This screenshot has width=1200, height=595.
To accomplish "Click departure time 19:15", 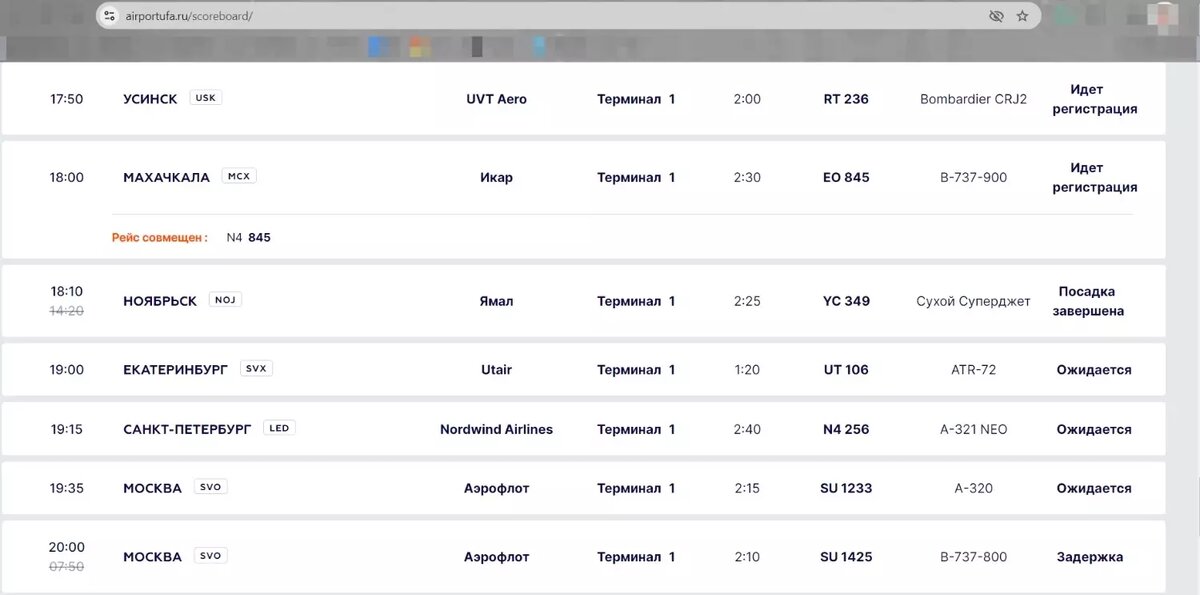I will coord(67,429).
